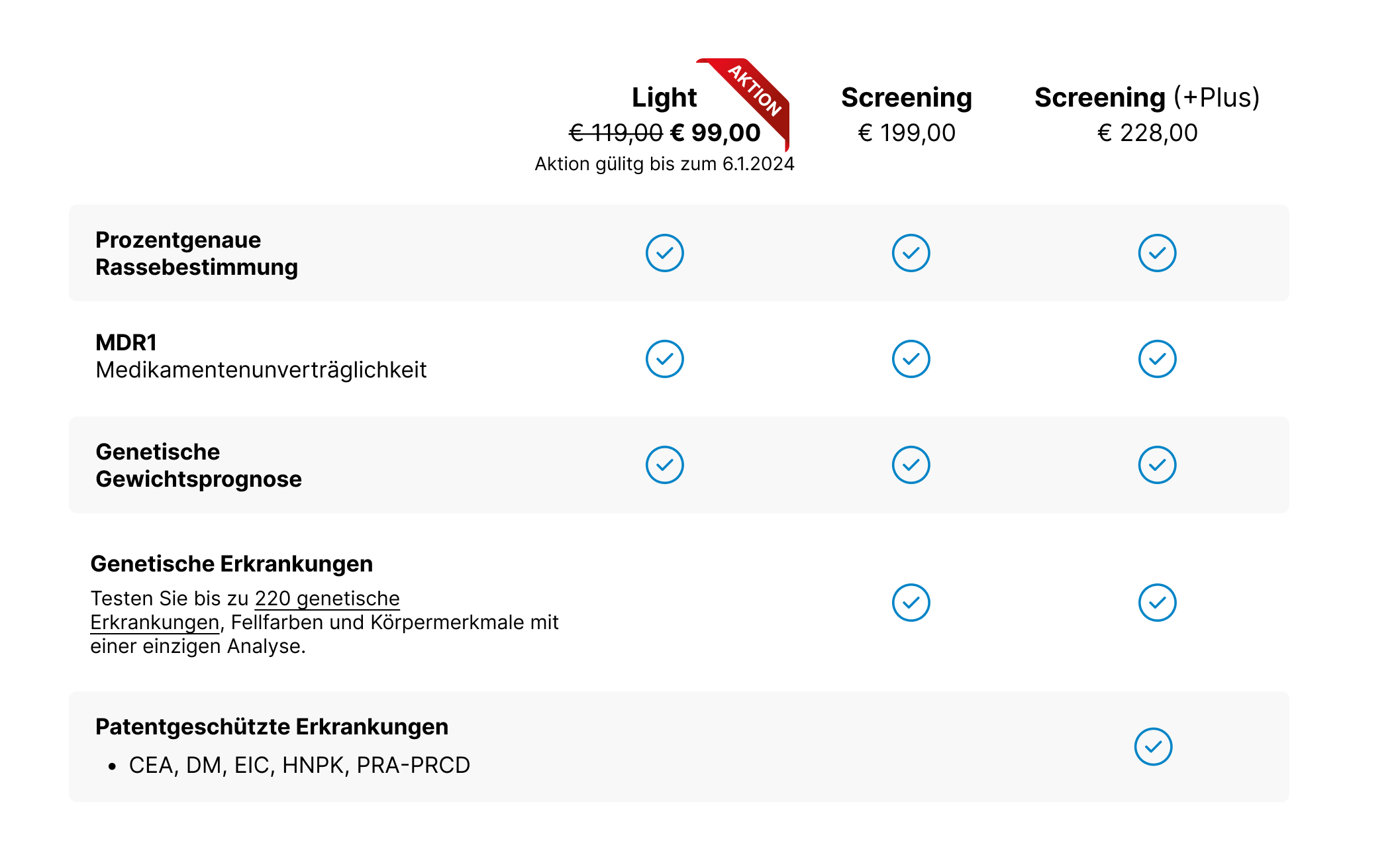
Task: Click Screening Plus checkmark in MDR1 row
Action: click(1157, 359)
